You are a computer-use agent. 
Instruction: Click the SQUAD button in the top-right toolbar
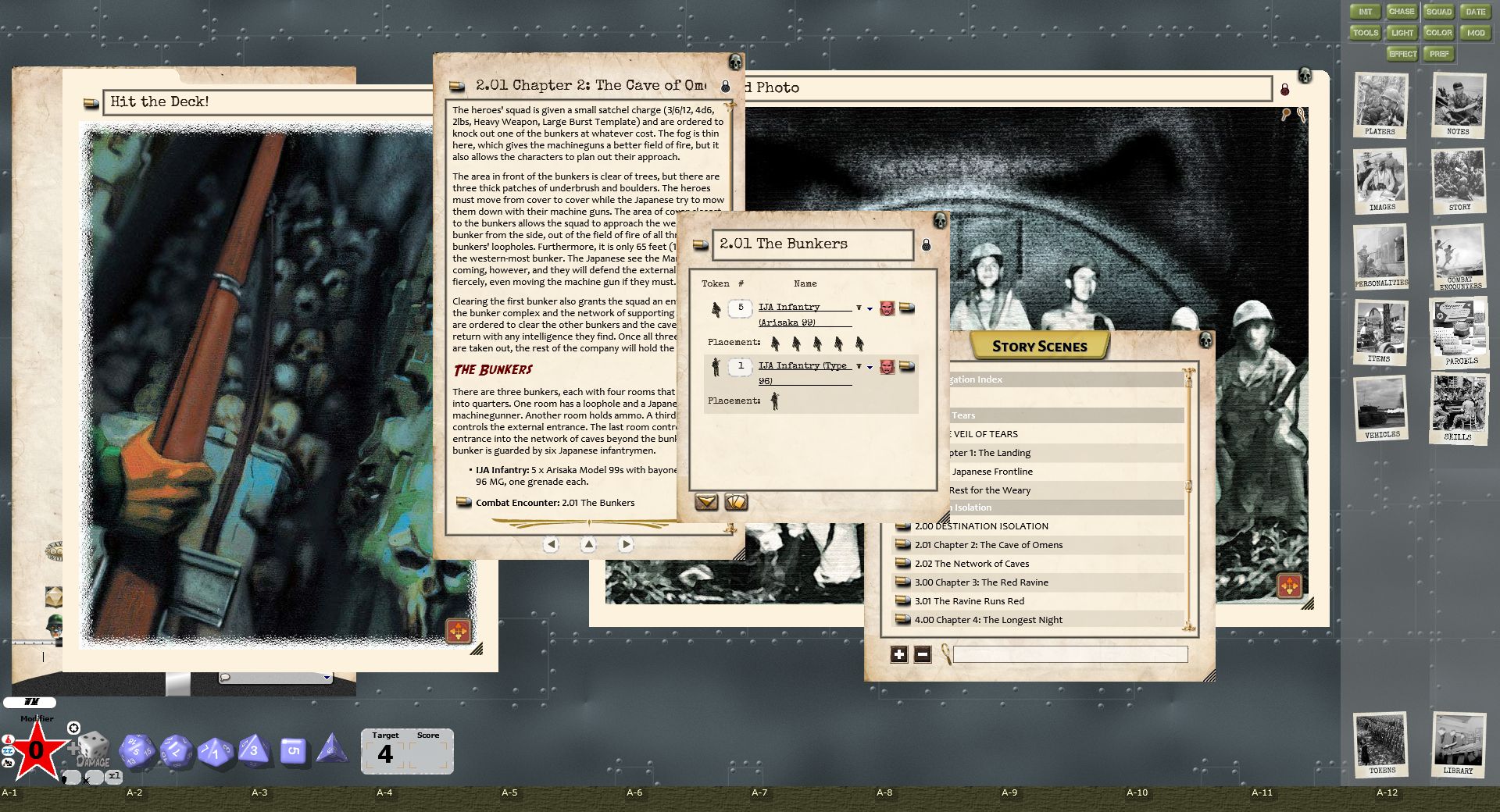coord(1438,12)
